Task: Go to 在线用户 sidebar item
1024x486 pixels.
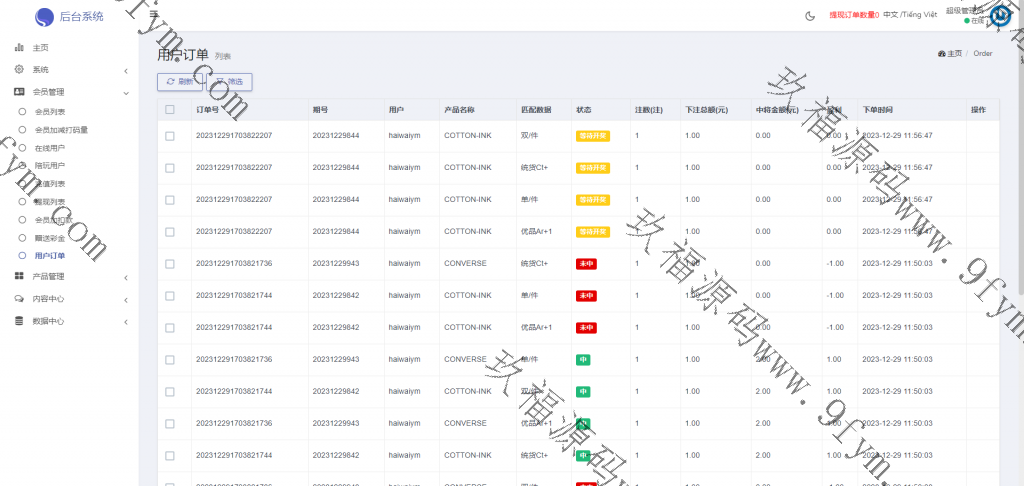Action: (x=50, y=147)
